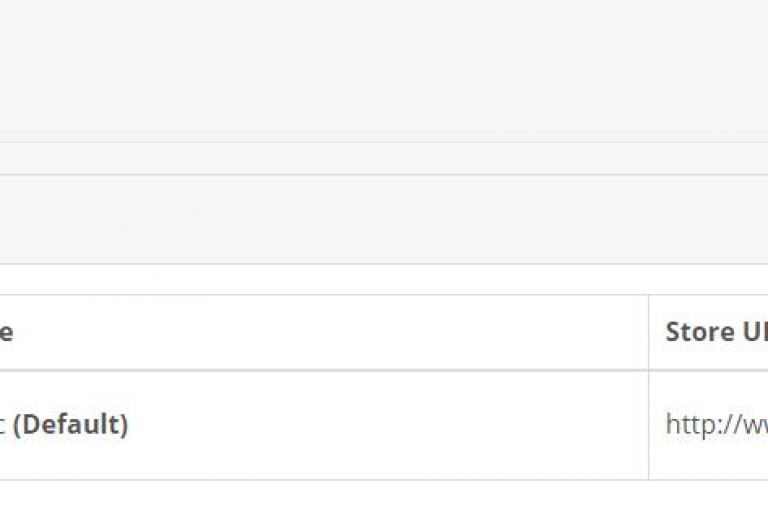This screenshot has width=768, height=510.
Task: Open the store http://ww URL text
Action: (717, 424)
